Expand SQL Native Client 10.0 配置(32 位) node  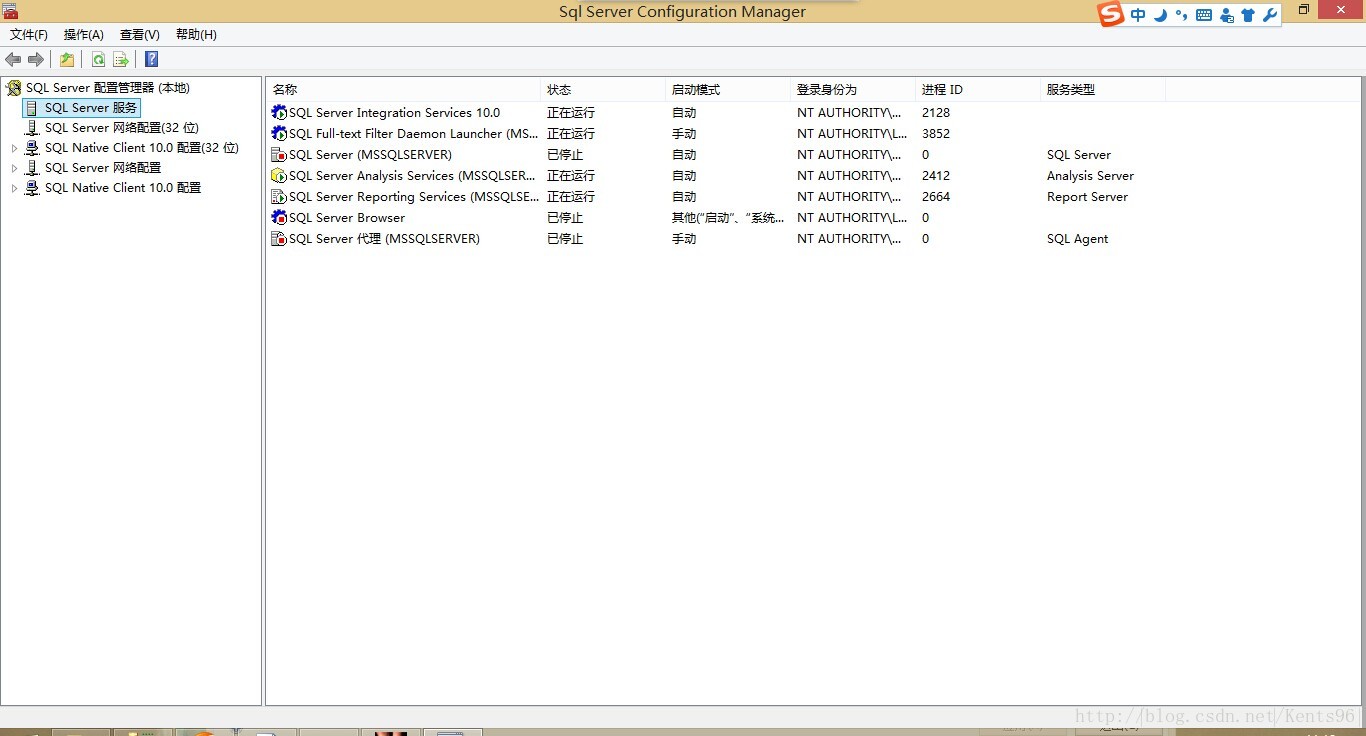click(14, 148)
